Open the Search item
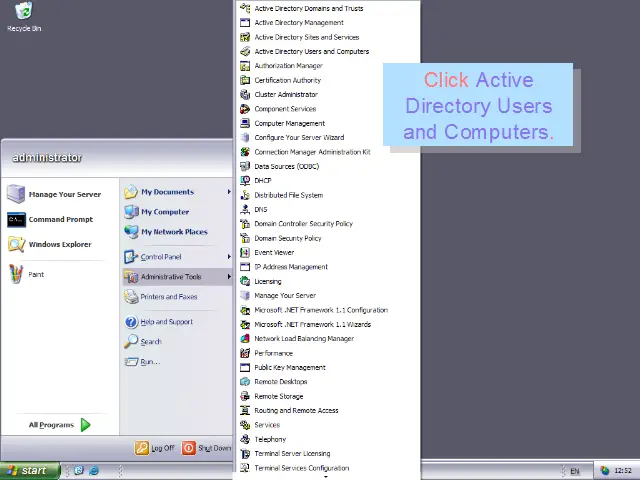This screenshot has width=640, height=480. [177, 342]
